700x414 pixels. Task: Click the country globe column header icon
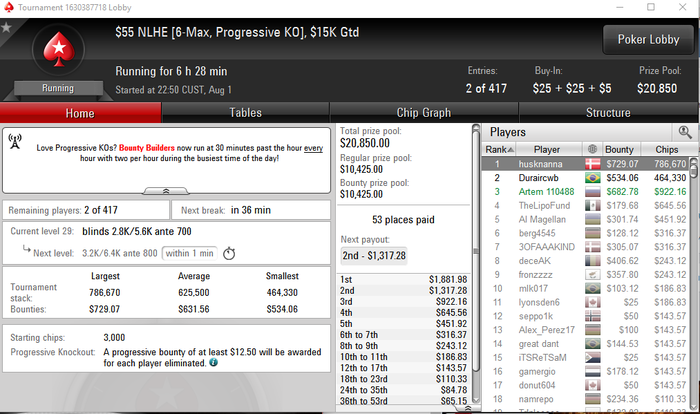[x=592, y=149]
